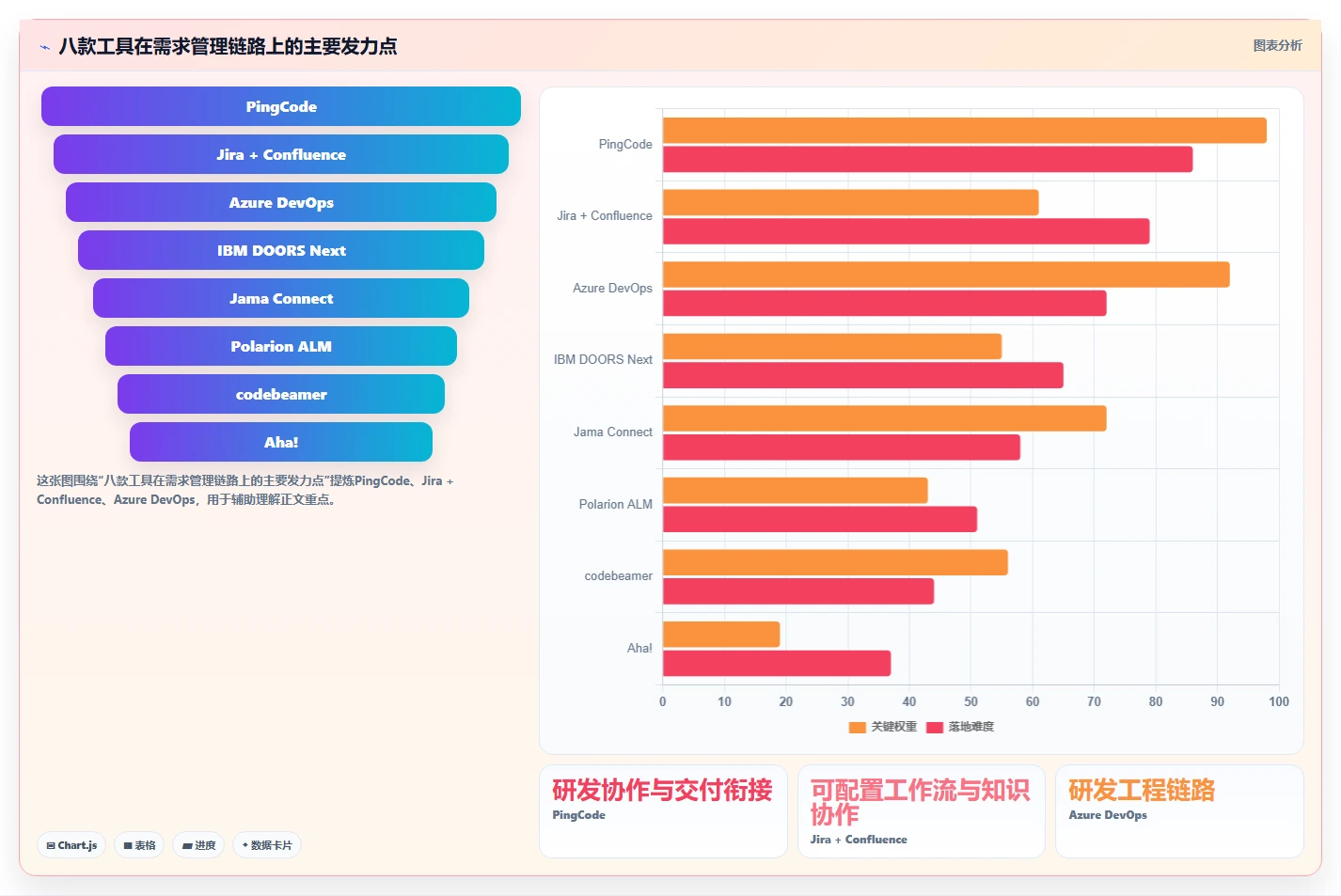Click the x-axis value 50
This screenshot has height=896, width=1341.
970,701
